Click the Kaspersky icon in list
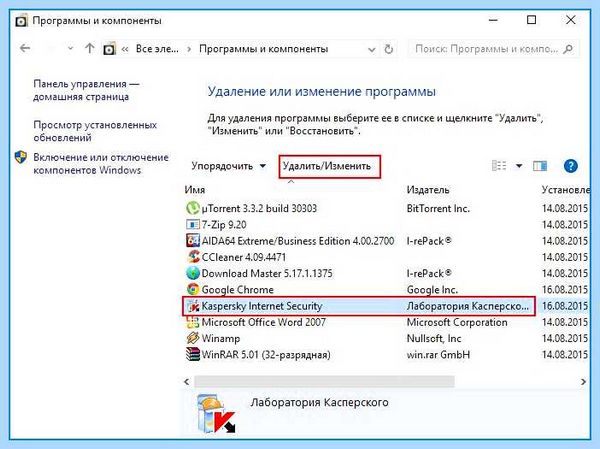This screenshot has width=600, height=449. pos(193,306)
